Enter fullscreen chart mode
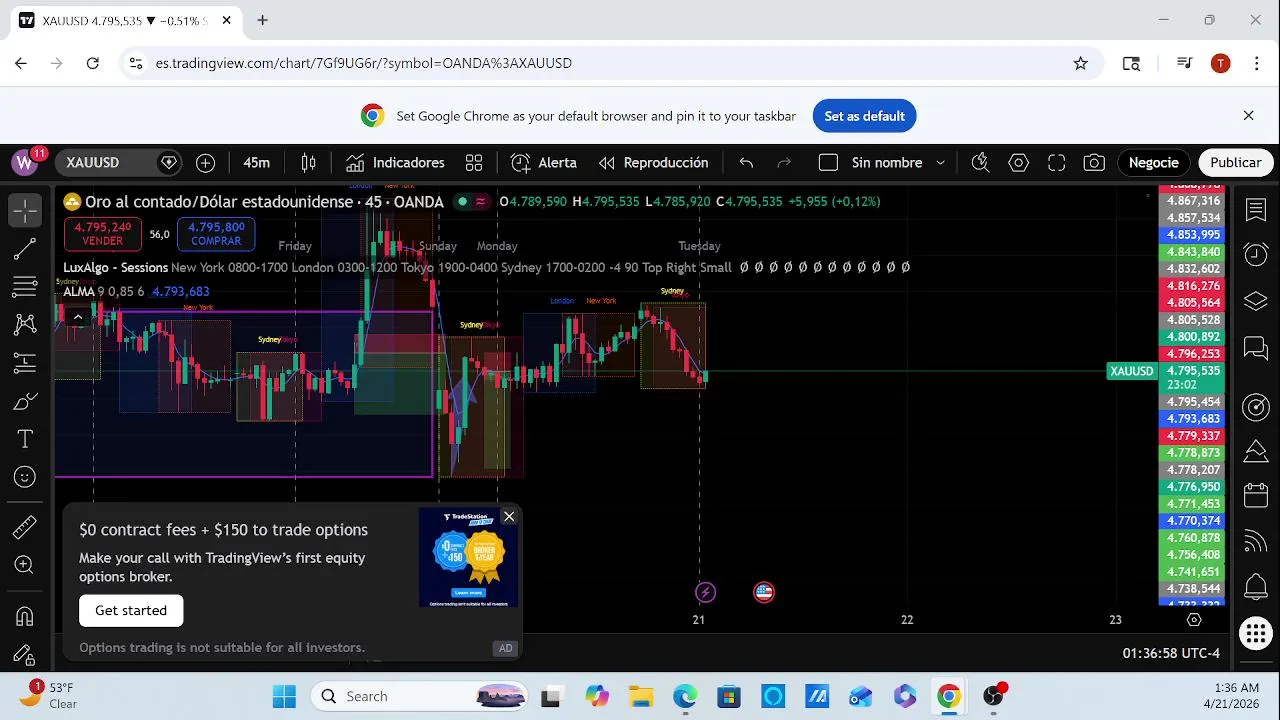Viewport: 1280px width, 720px height. point(1056,162)
